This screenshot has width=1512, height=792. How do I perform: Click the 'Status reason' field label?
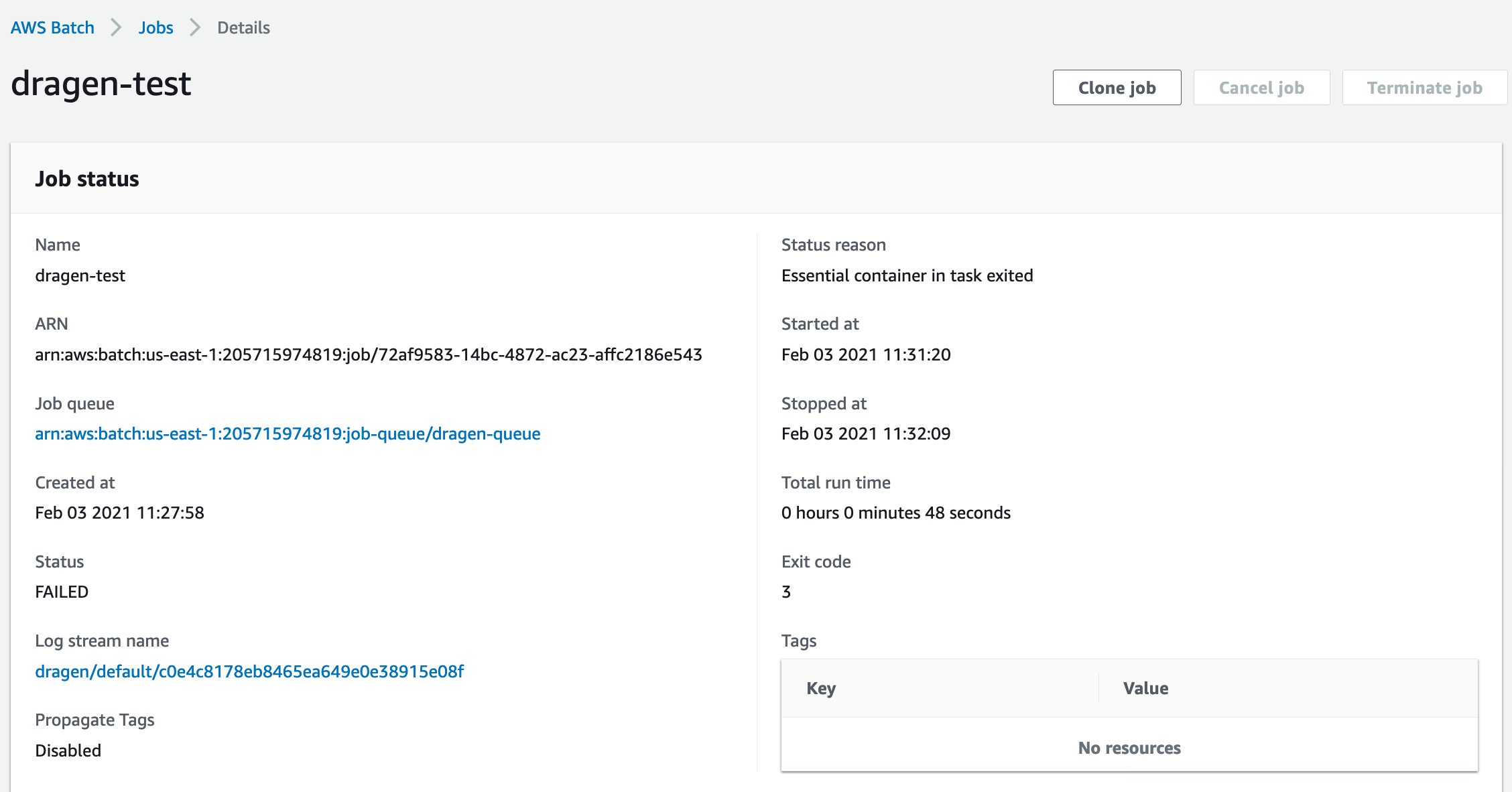833,245
